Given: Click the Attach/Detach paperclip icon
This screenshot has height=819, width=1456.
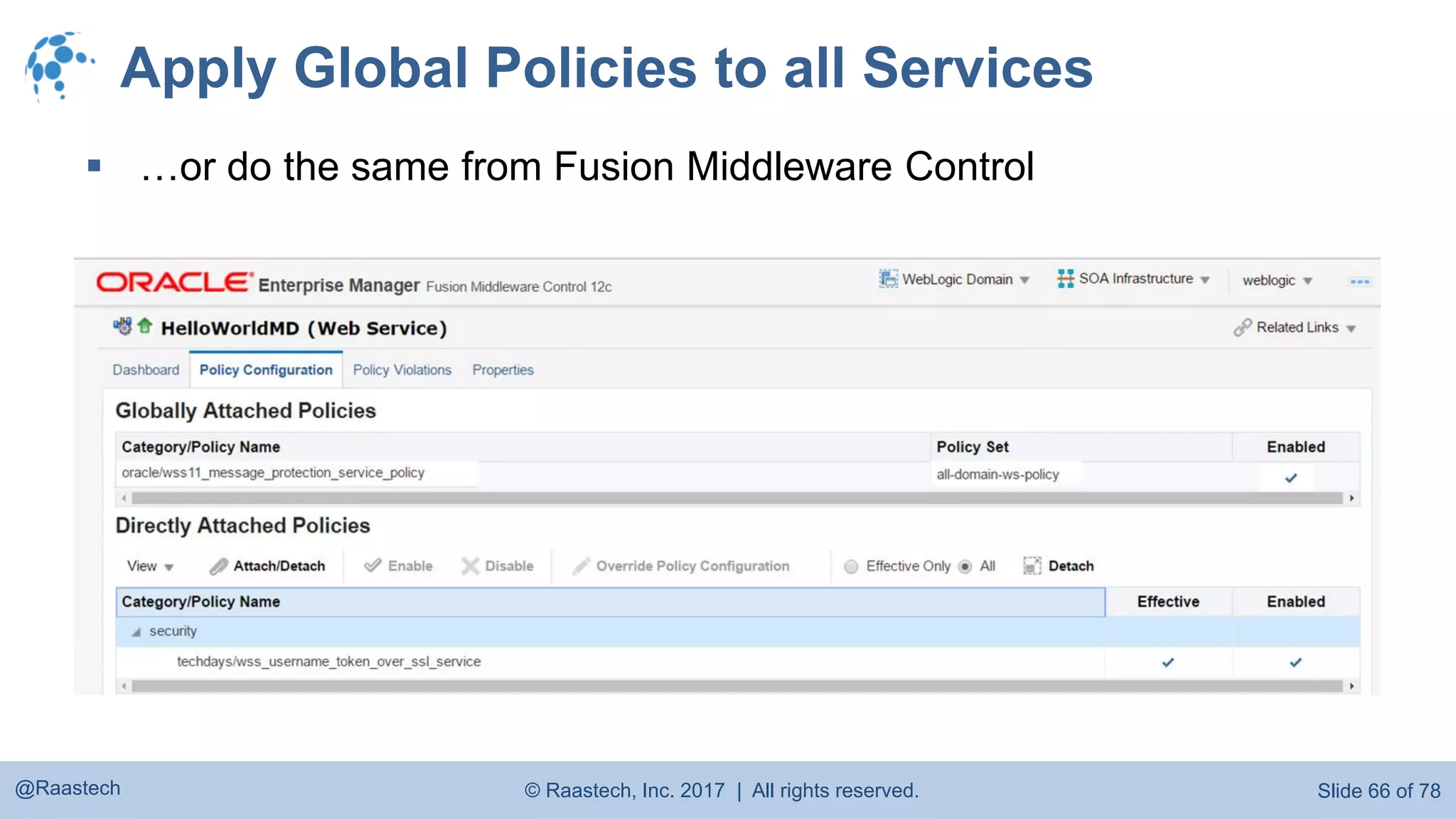Looking at the screenshot, I should (x=218, y=566).
